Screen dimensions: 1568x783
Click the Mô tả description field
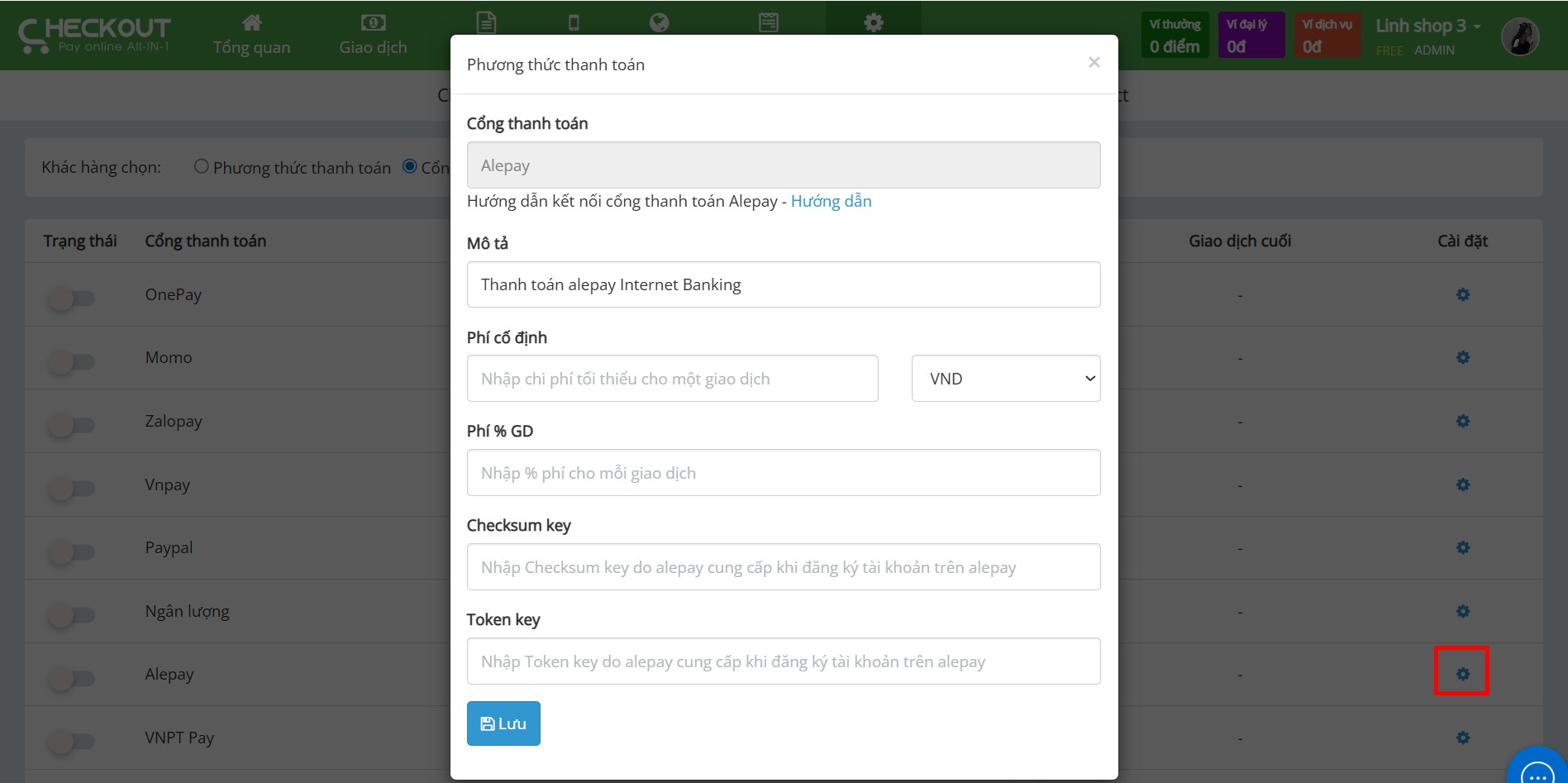pos(784,284)
